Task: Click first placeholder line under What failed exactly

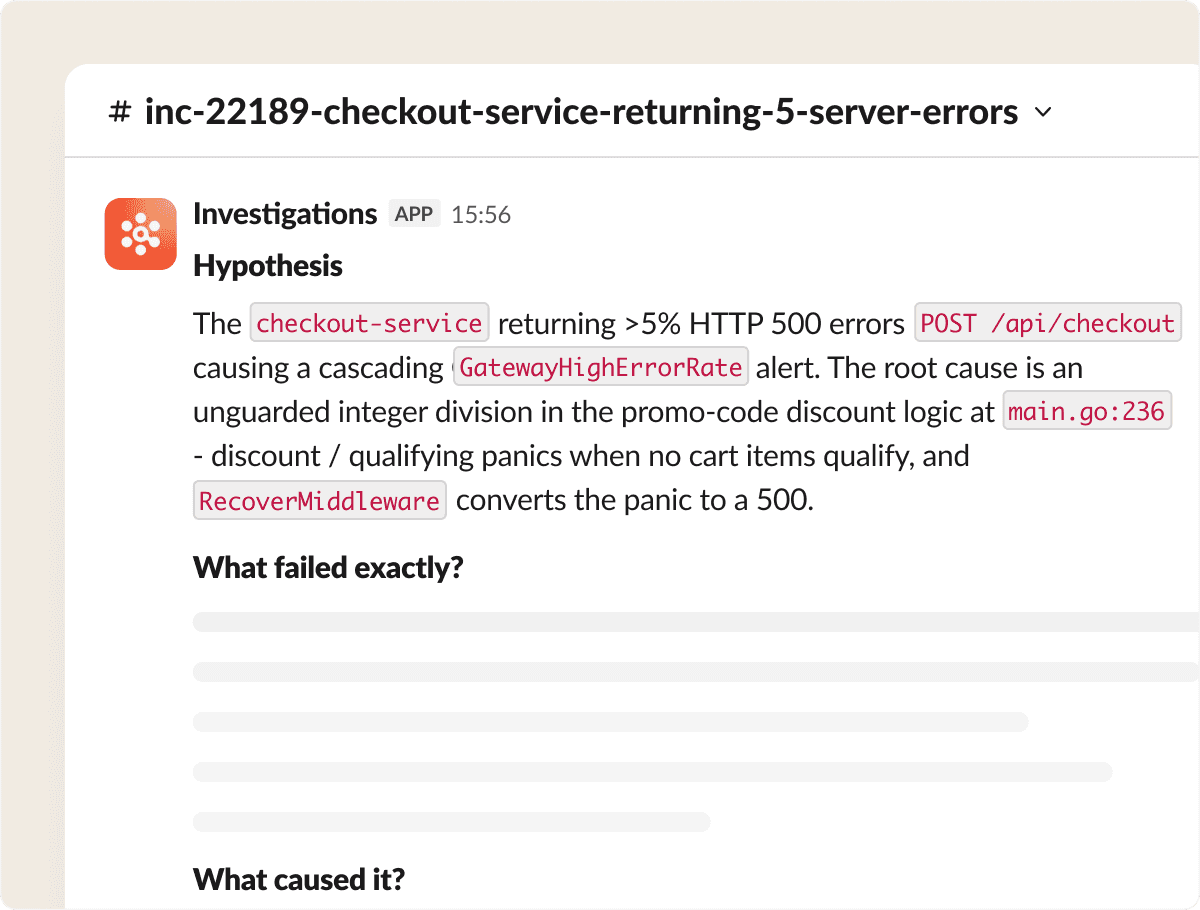Action: coord(696,622)
